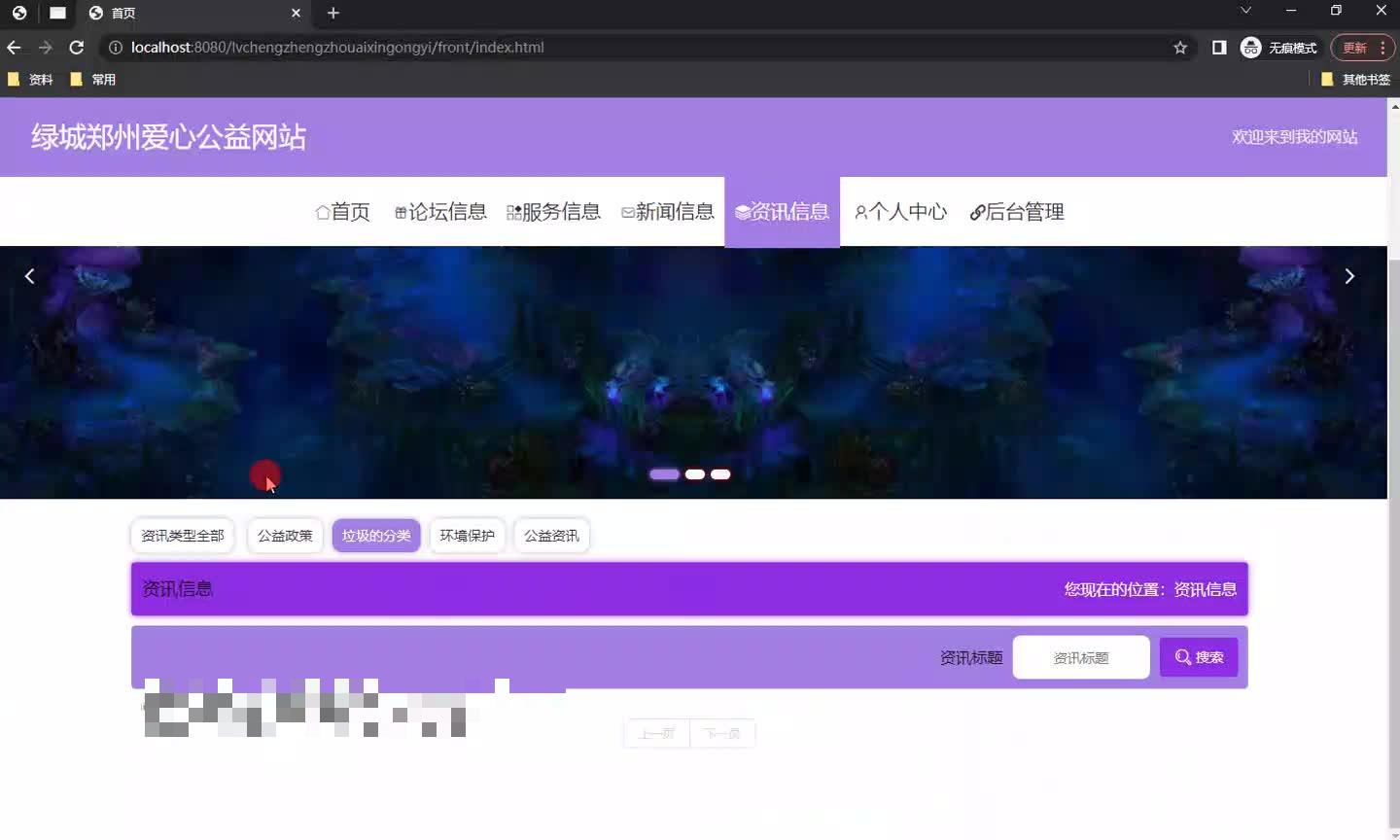Open a new browser tab
1400x840 pixels.
point(332,13)
